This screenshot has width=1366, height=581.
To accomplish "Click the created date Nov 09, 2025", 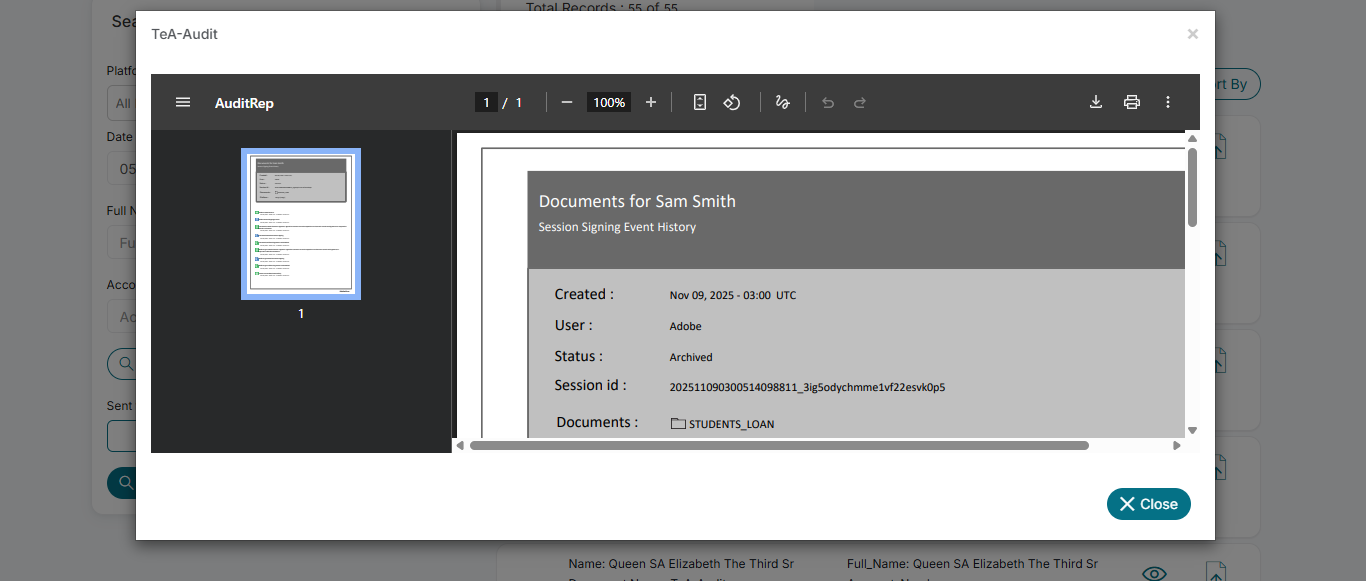I will (733, 295).
